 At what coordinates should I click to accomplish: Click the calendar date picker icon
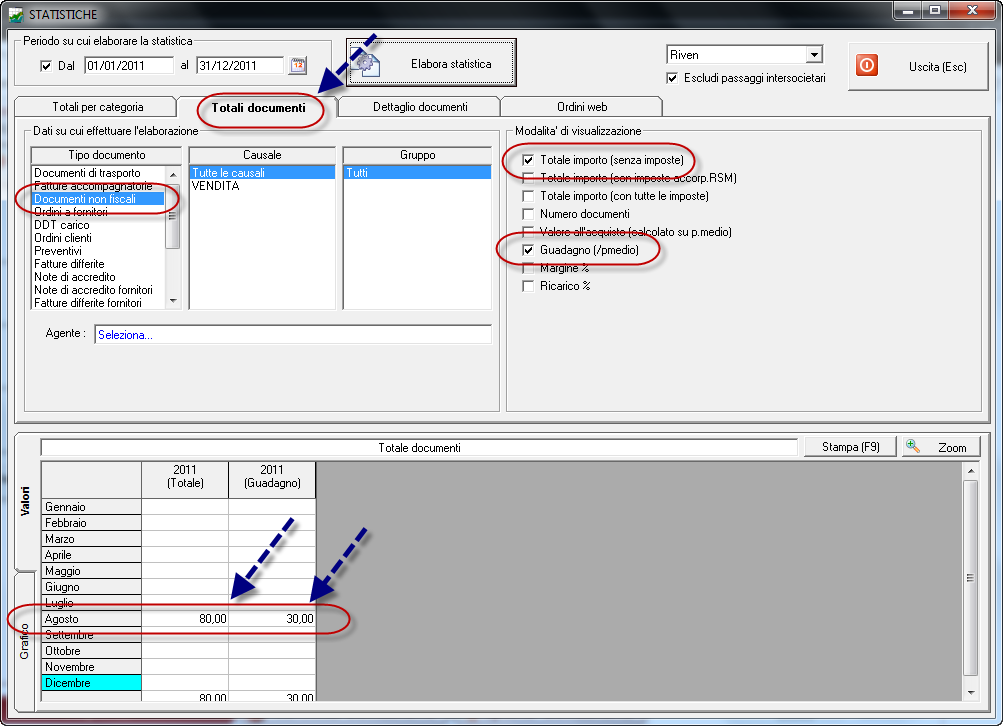point(297,65)
